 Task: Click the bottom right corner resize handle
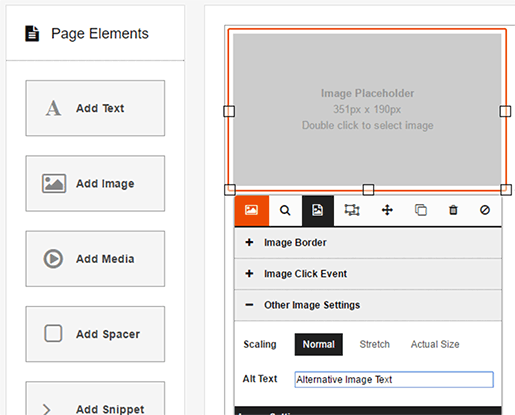506,190
